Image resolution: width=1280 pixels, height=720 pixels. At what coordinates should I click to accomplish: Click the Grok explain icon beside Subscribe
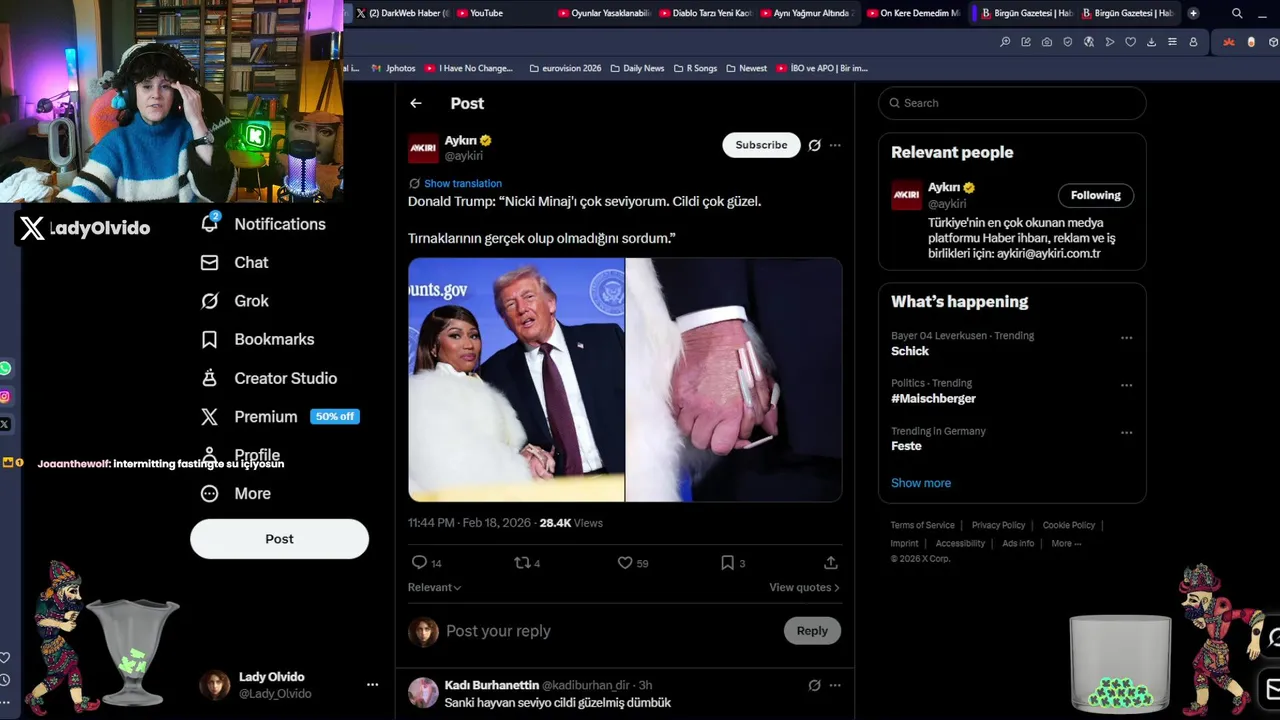click(x=814, y=145)
